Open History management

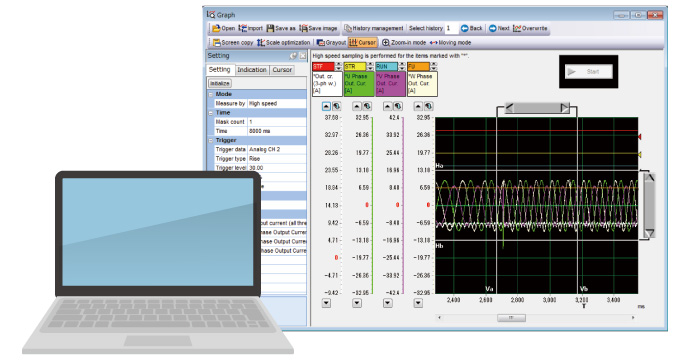[374, 28]
